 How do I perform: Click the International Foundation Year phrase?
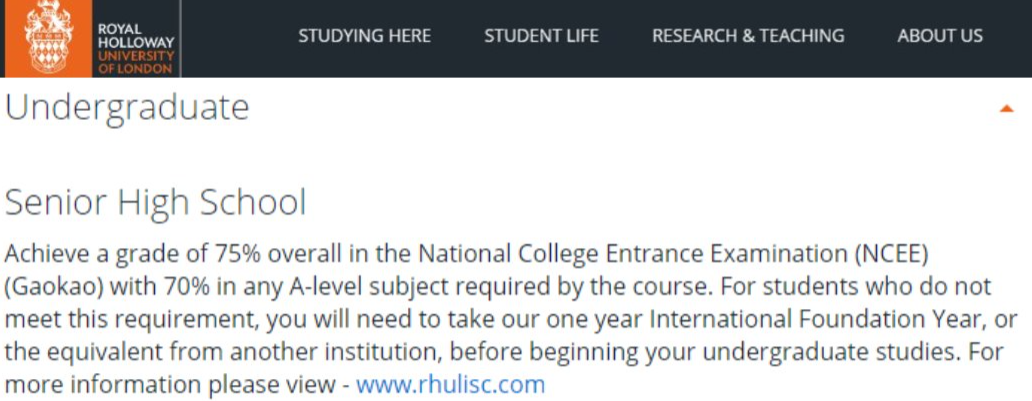coord(816,319)
